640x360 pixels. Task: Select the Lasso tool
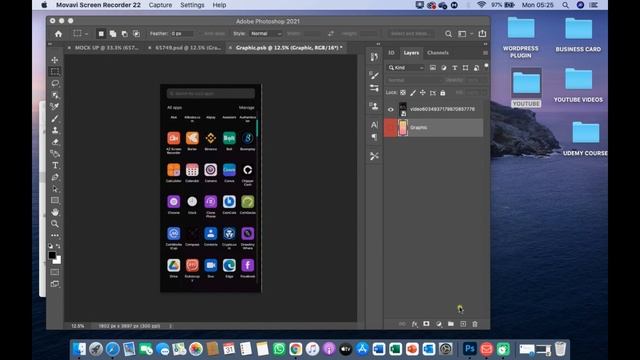pos(55,83)
